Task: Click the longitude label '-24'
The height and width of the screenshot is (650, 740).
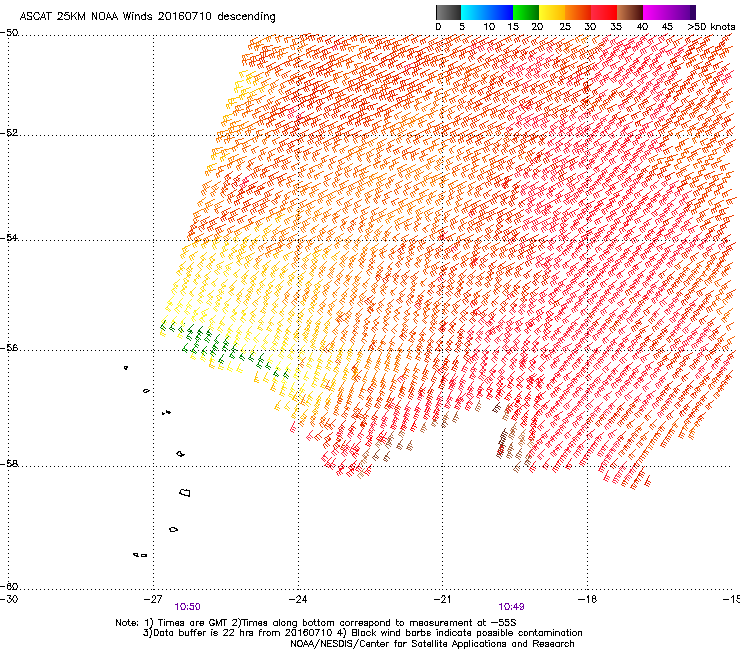Action: point(298,599)
